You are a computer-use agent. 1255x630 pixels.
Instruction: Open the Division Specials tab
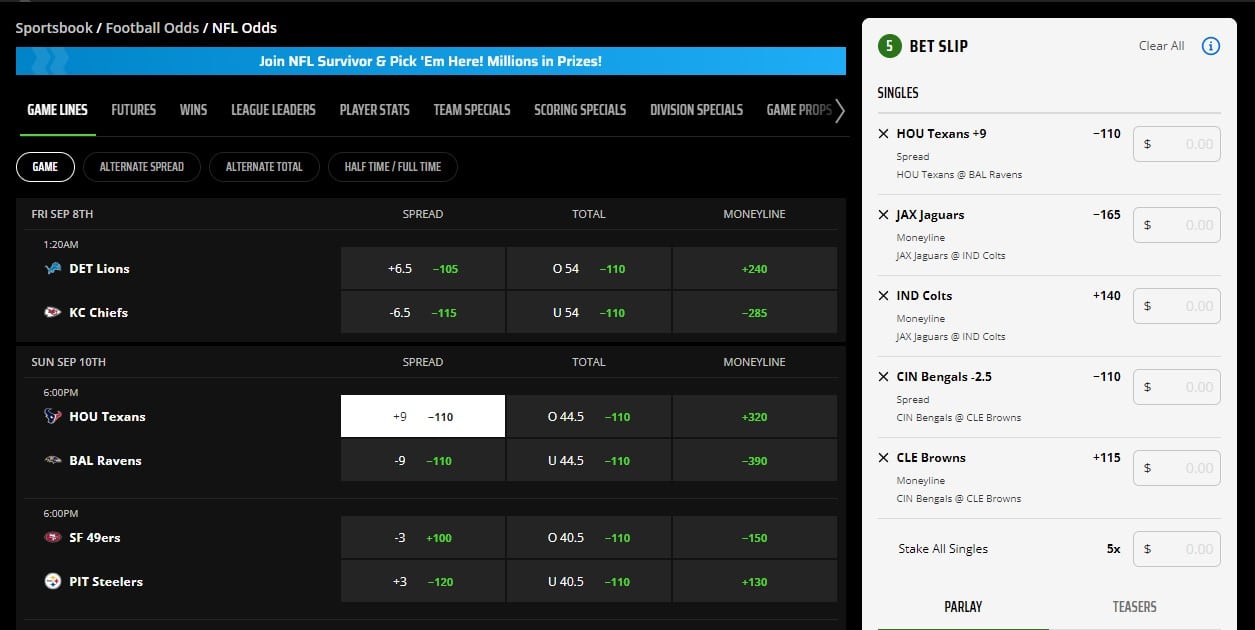[696, 110]
